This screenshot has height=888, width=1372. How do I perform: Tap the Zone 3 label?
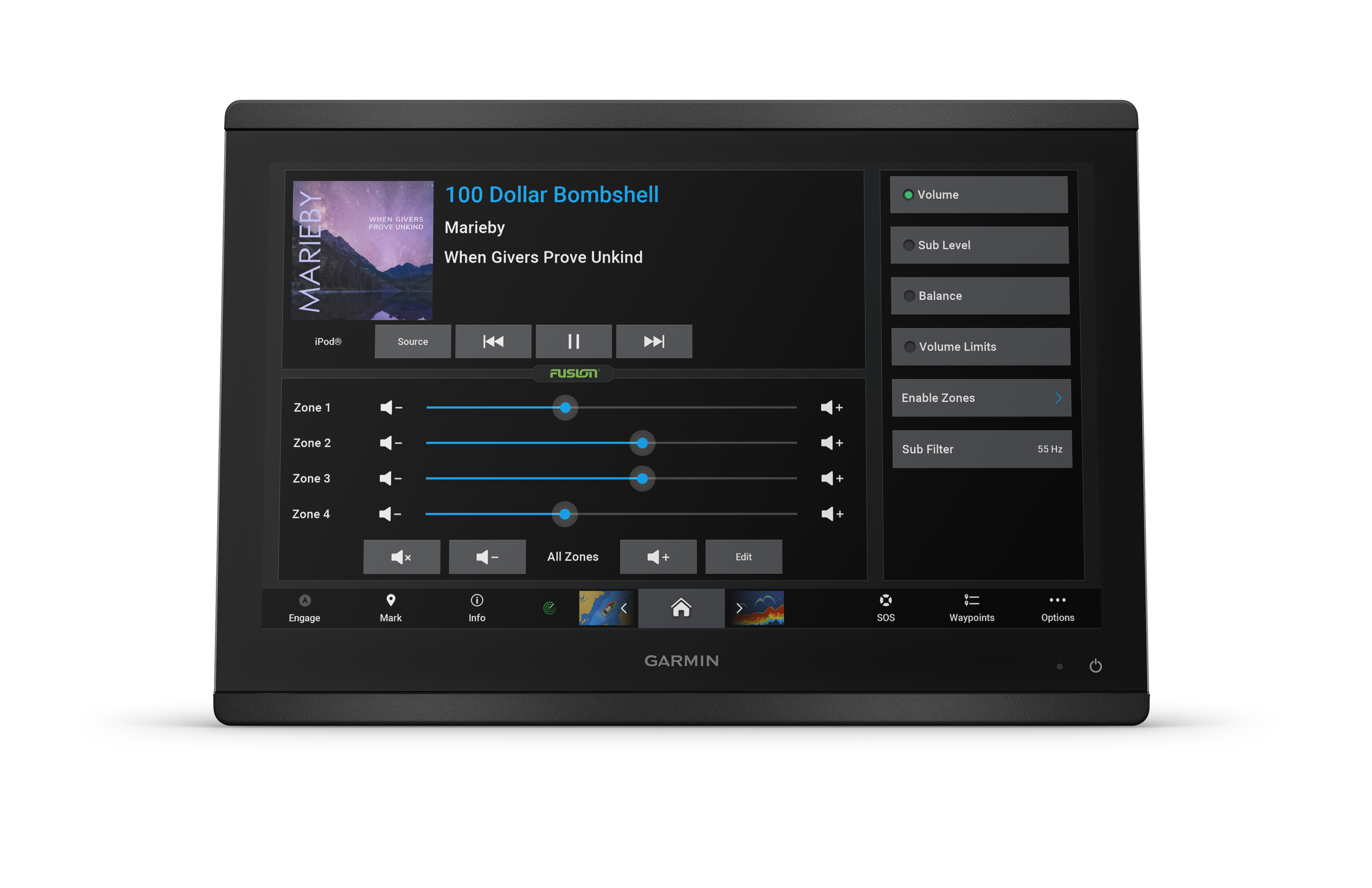(311, 479)
